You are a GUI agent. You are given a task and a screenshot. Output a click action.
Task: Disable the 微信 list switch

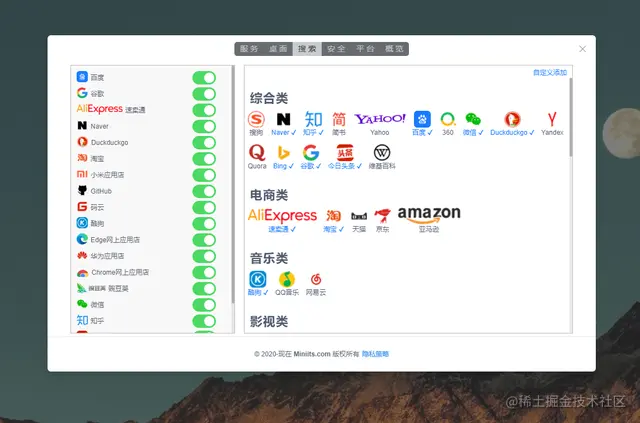204,305
